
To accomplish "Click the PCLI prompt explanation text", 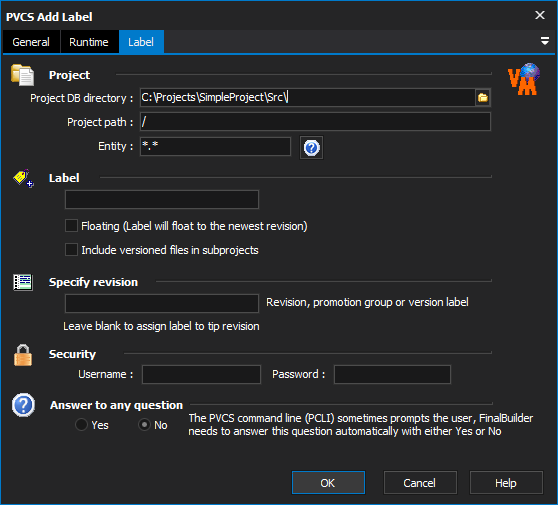I will coord(360,425).
